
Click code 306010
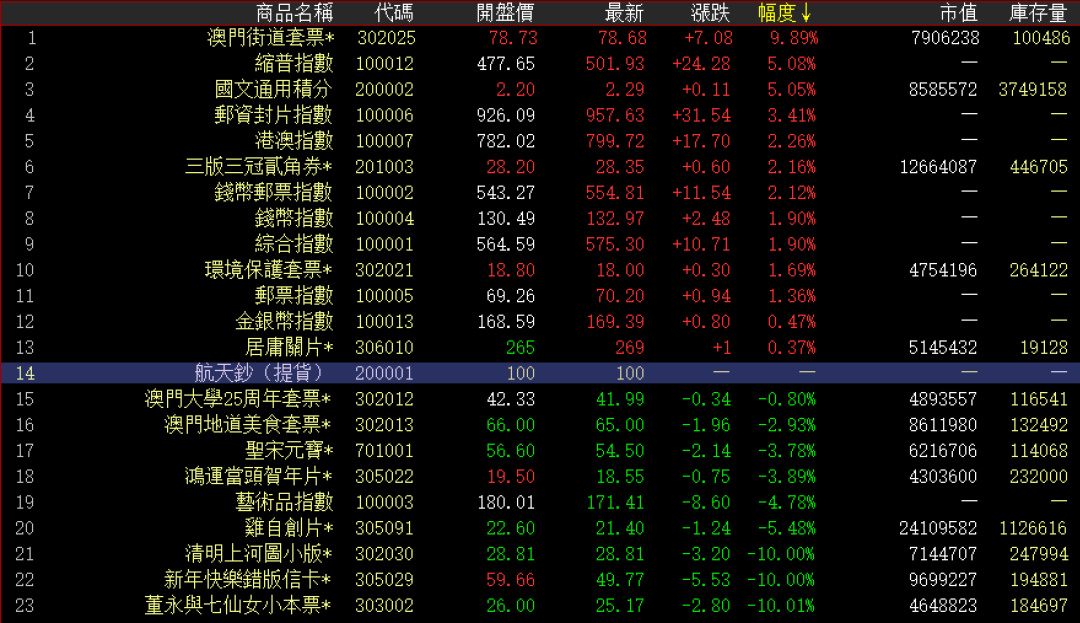(384, 348)
